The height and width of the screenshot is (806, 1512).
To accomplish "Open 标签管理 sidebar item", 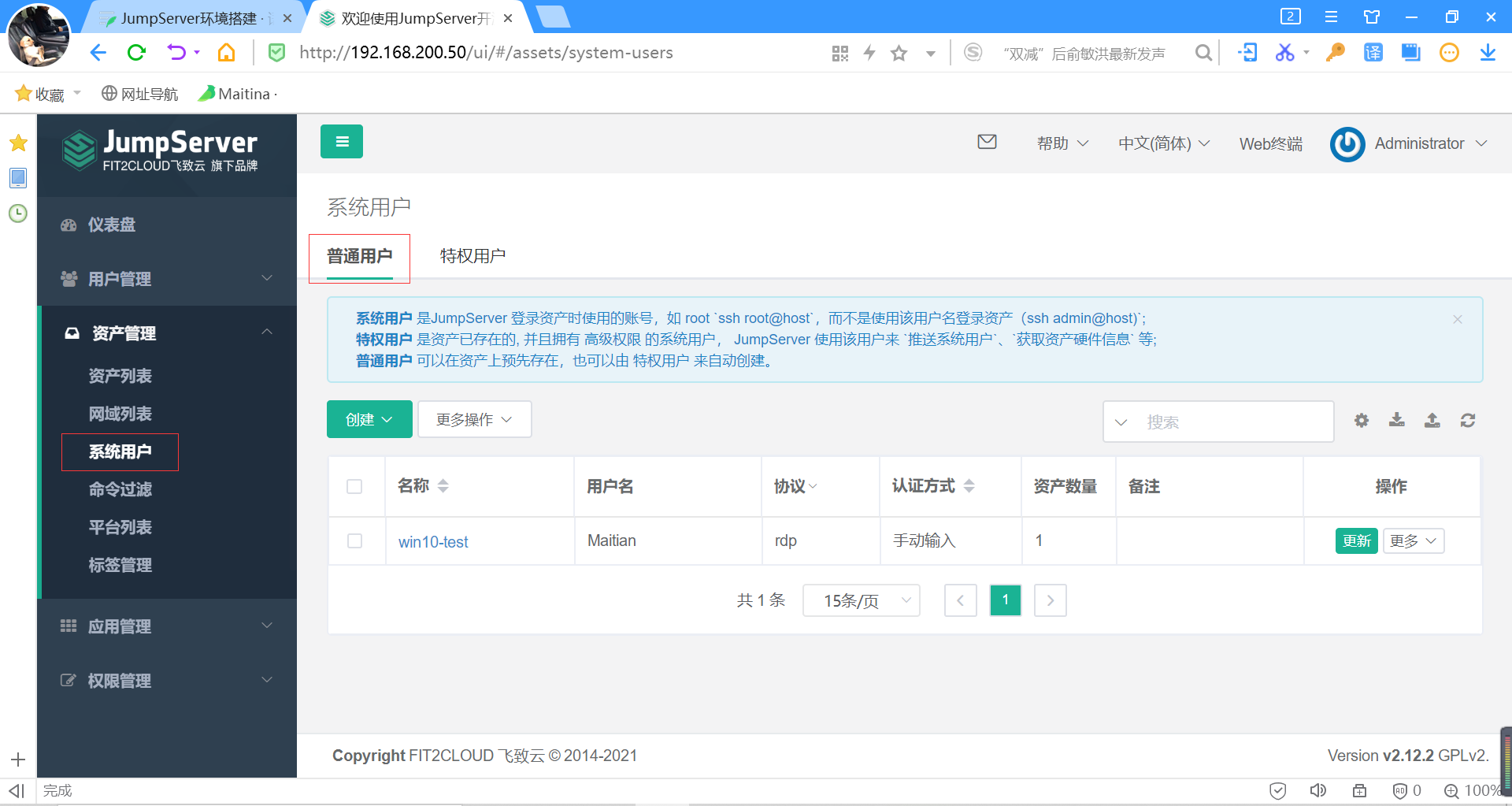I will click(x=120, y=565).
